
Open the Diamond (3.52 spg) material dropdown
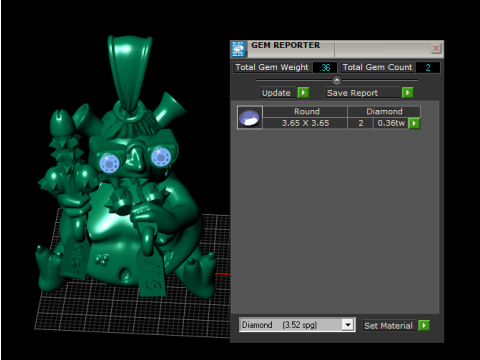[348, 325]
